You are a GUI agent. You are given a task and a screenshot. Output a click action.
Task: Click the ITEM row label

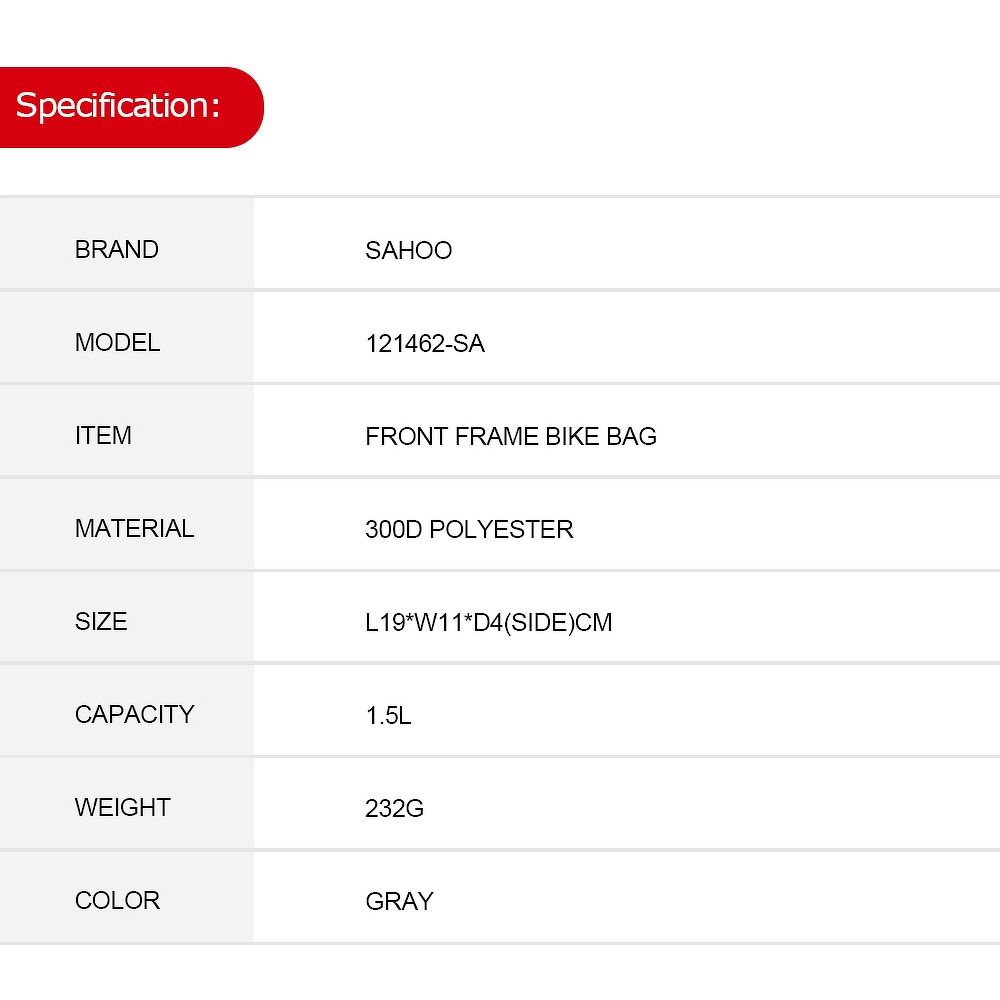(x=103, y=435)
